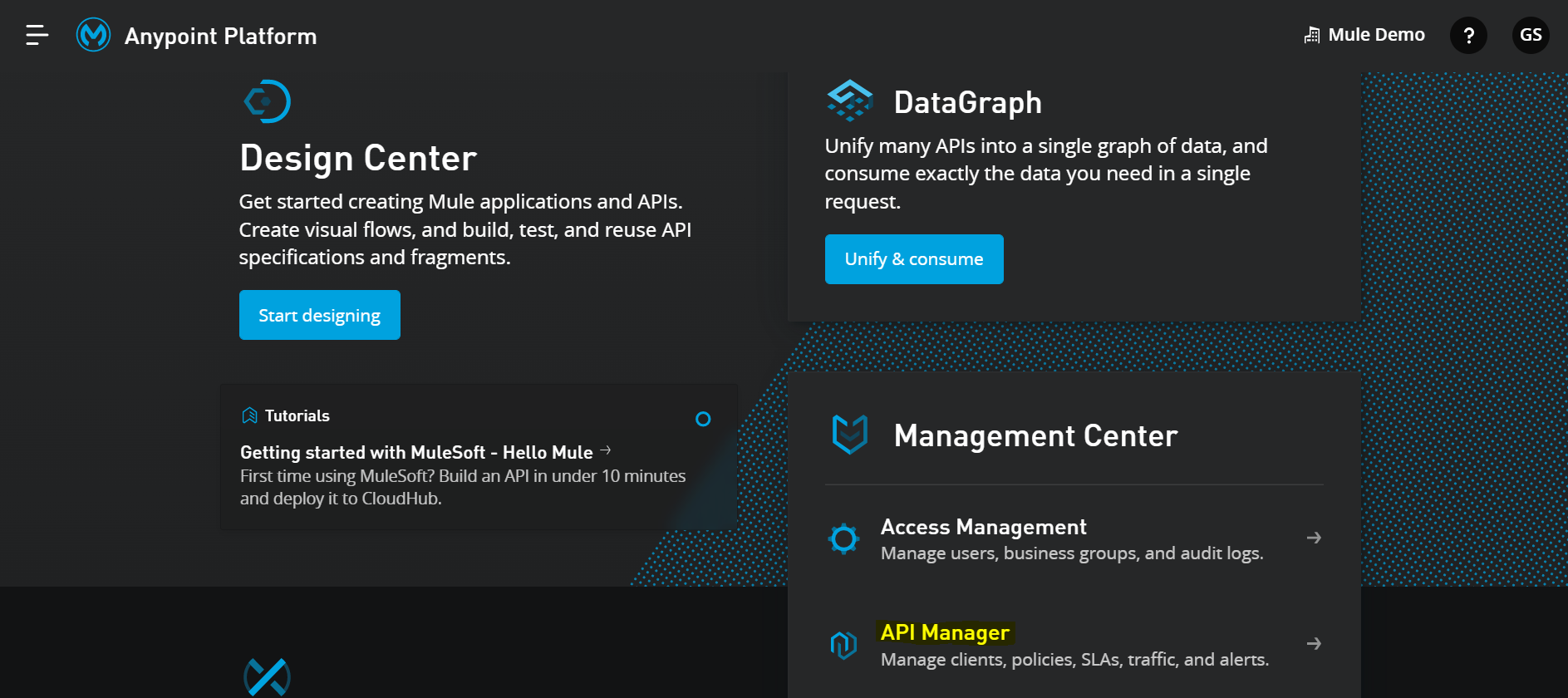This screenshot has width=1568, height=698.
Task: Open Access Management link
Action: click(984, 527)
